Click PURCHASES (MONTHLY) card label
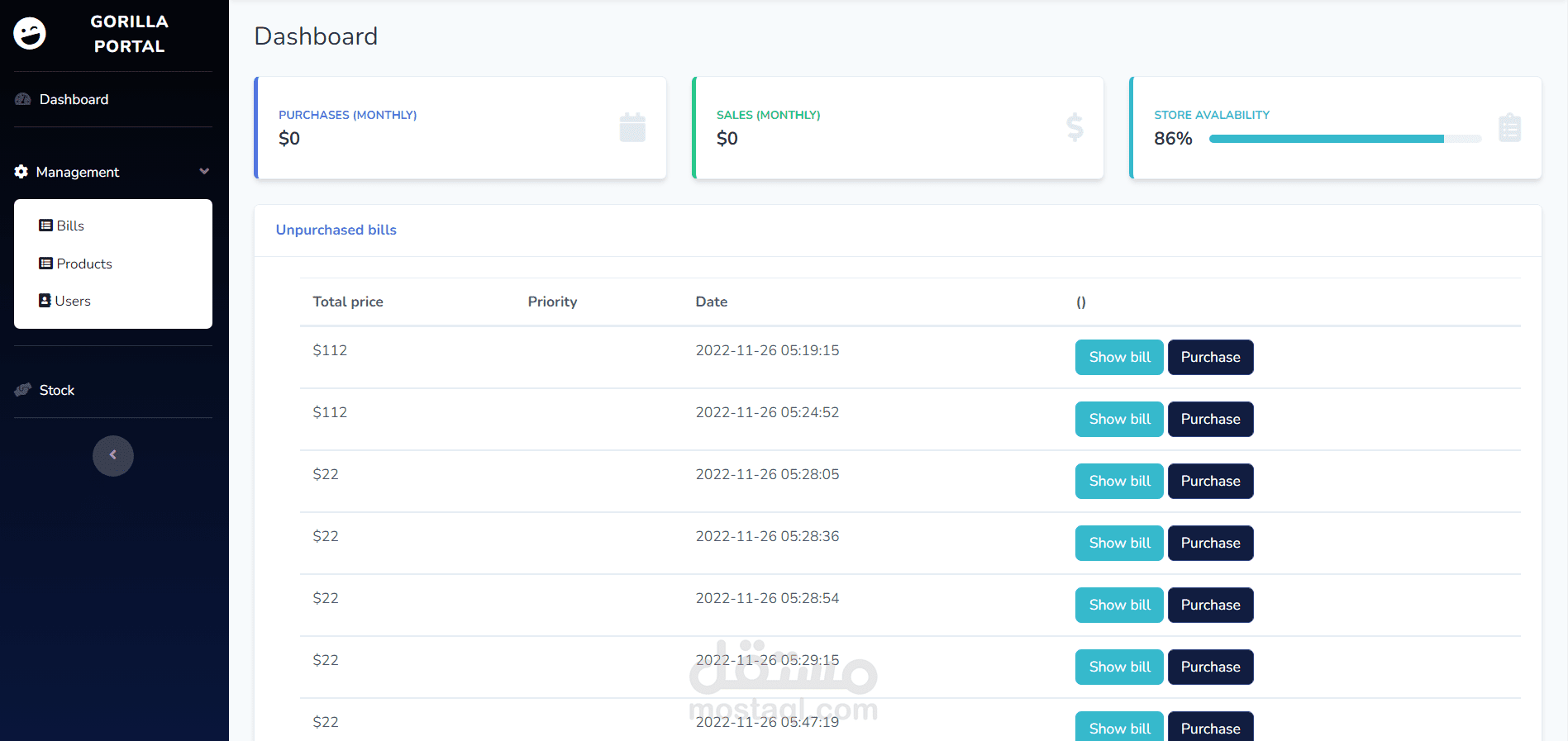The width and height of the screenshot is (1568, 741). tap(347, 115)
